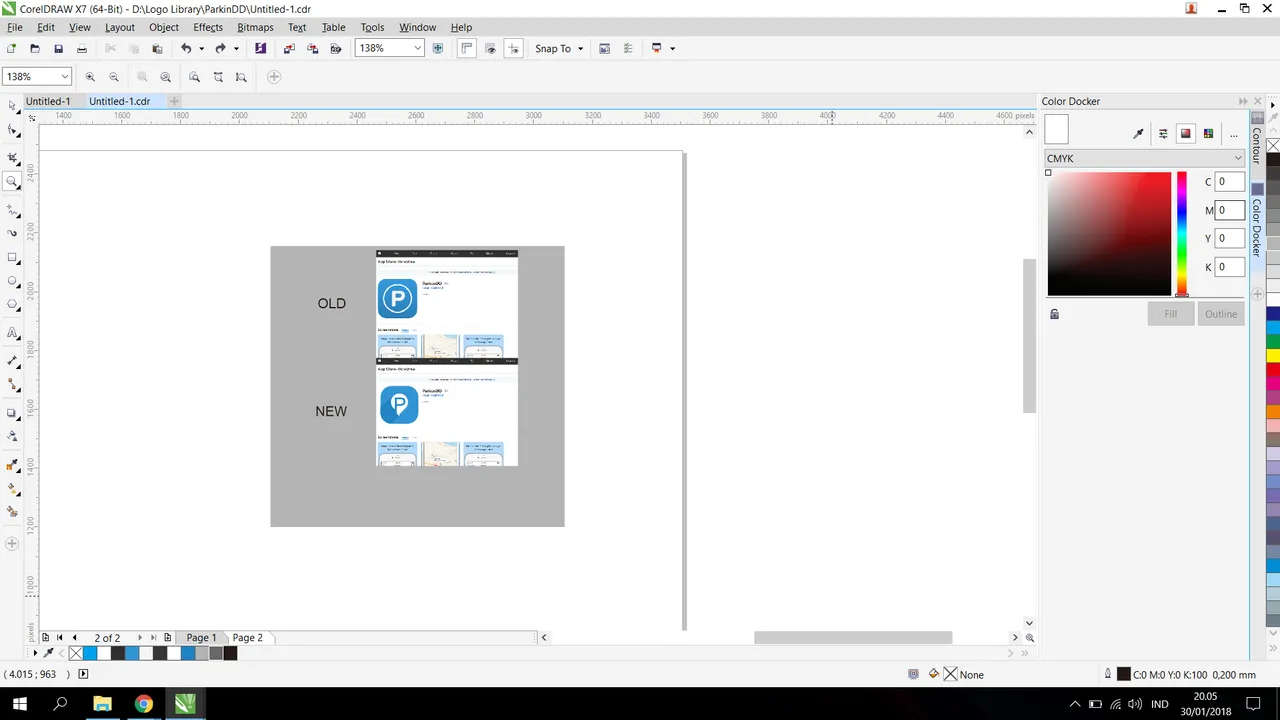
Task: Click the New document icon
Action: (11, 48)
